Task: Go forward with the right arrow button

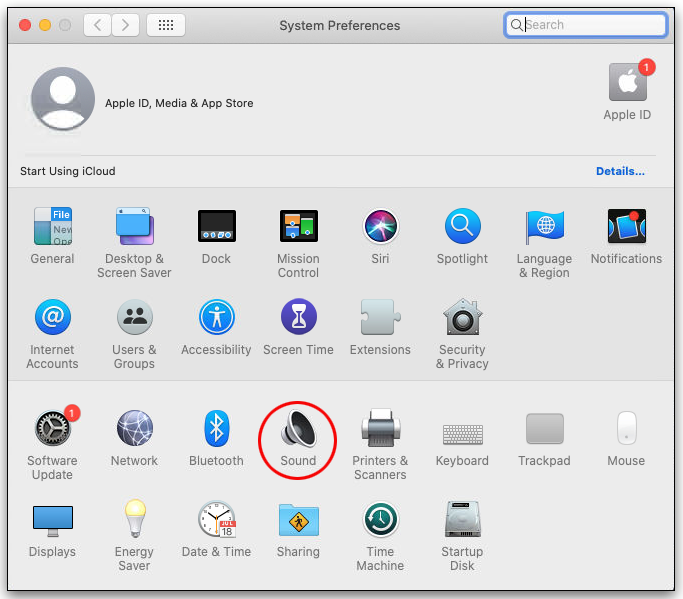Action: tap(125, 25)
